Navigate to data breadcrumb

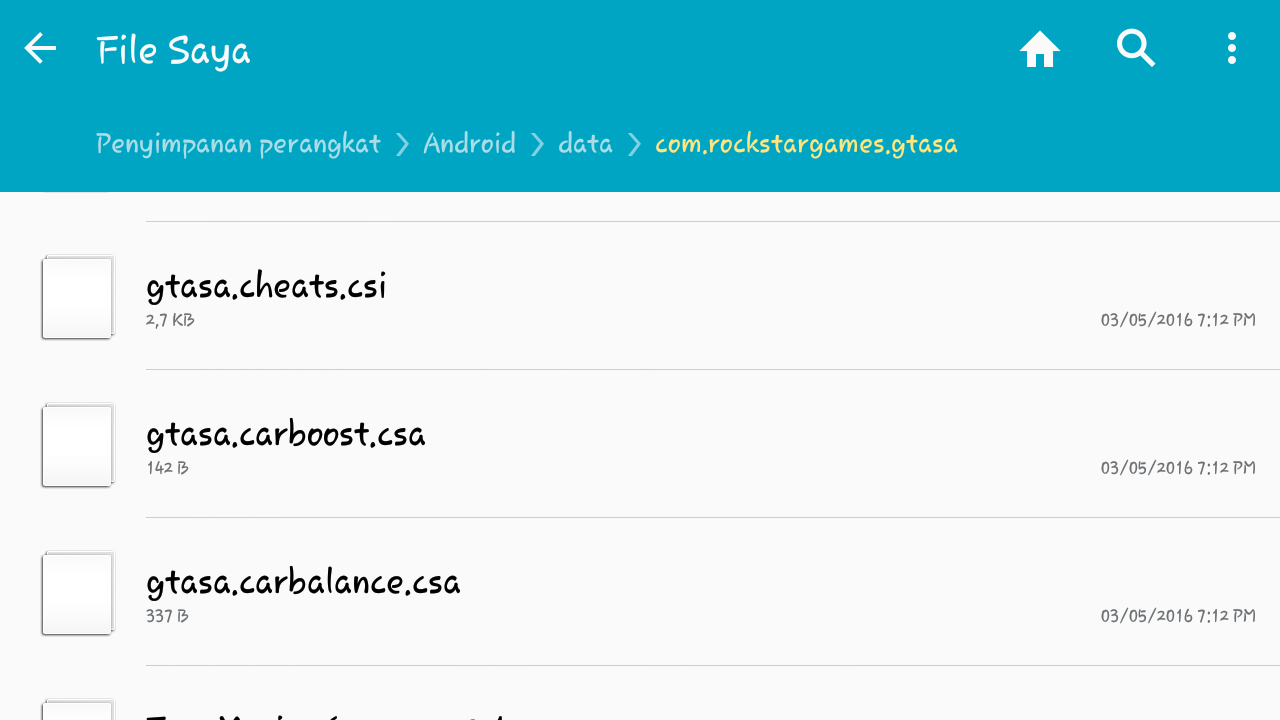click(585, 144)
